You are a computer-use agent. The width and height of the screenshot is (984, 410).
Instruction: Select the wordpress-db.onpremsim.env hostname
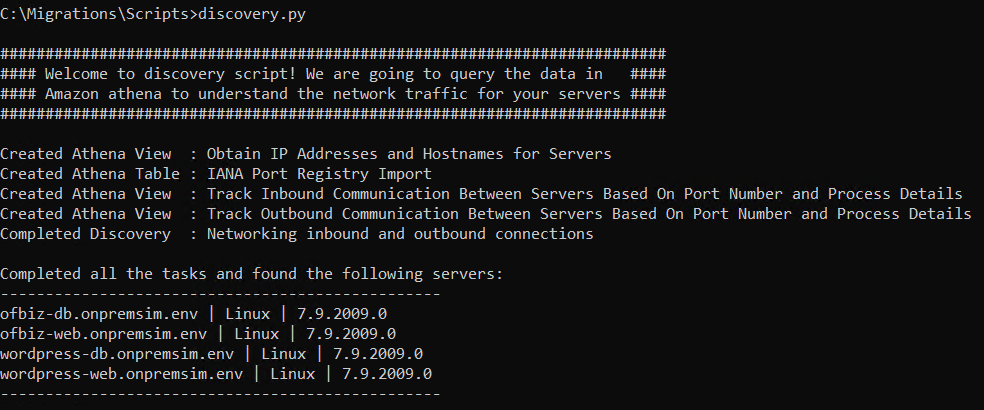pos(117,354)
